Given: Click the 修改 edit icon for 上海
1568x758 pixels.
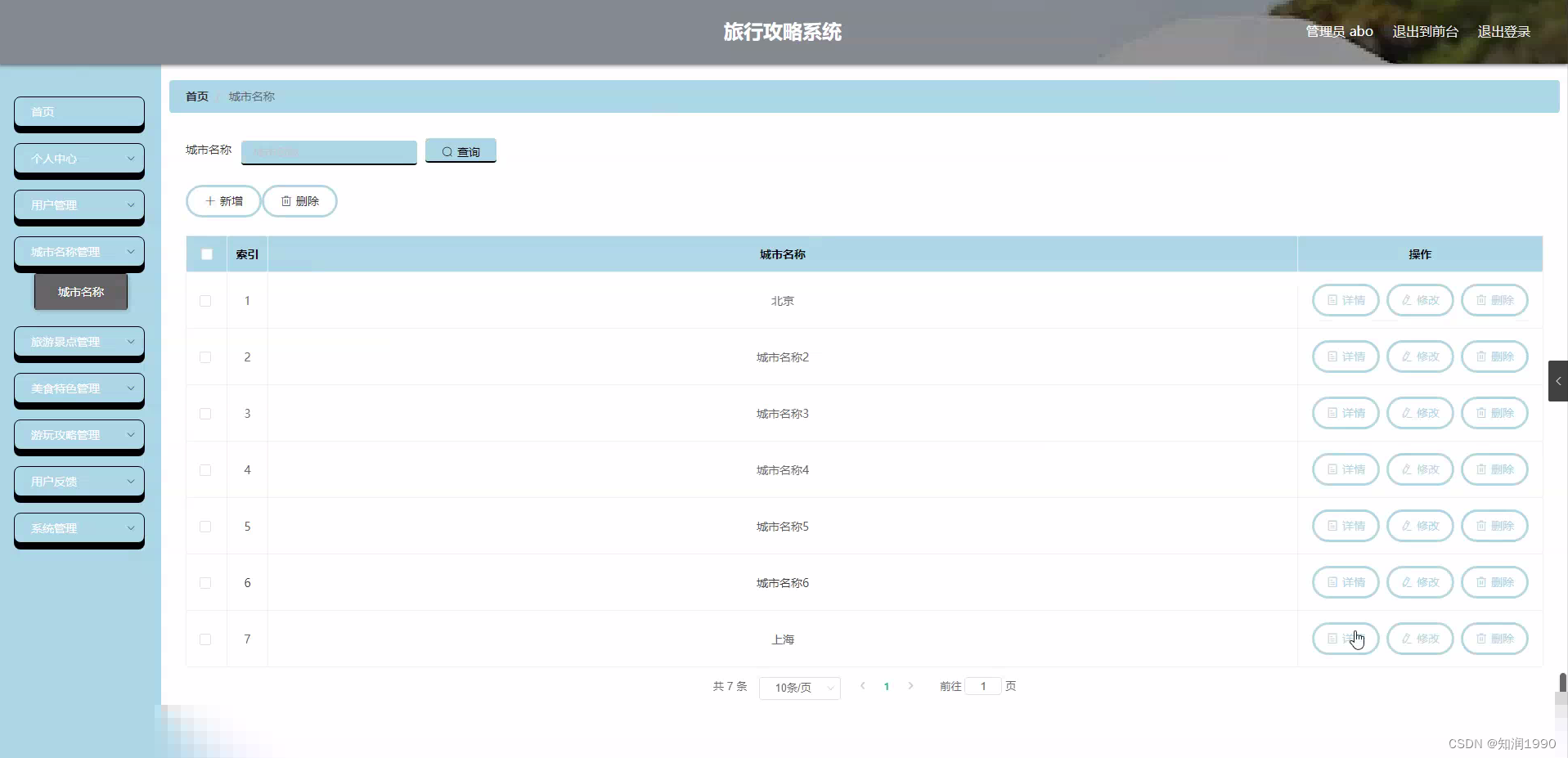Looking at the screenshot, I should click(1406, 639).
